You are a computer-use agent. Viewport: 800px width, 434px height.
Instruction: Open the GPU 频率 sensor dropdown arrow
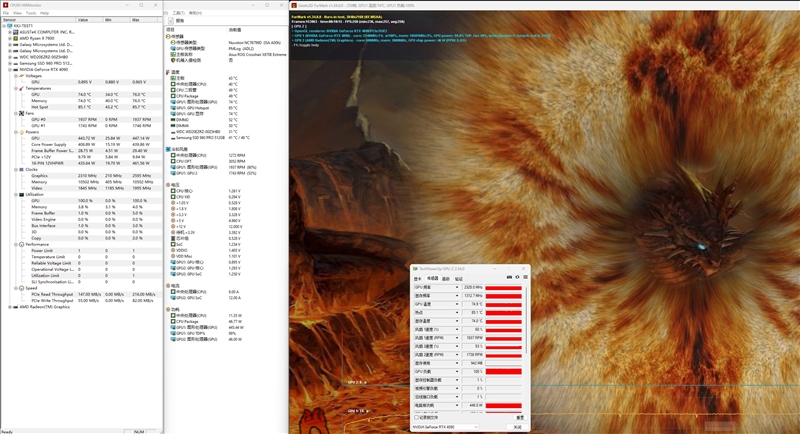coord(457,288)
